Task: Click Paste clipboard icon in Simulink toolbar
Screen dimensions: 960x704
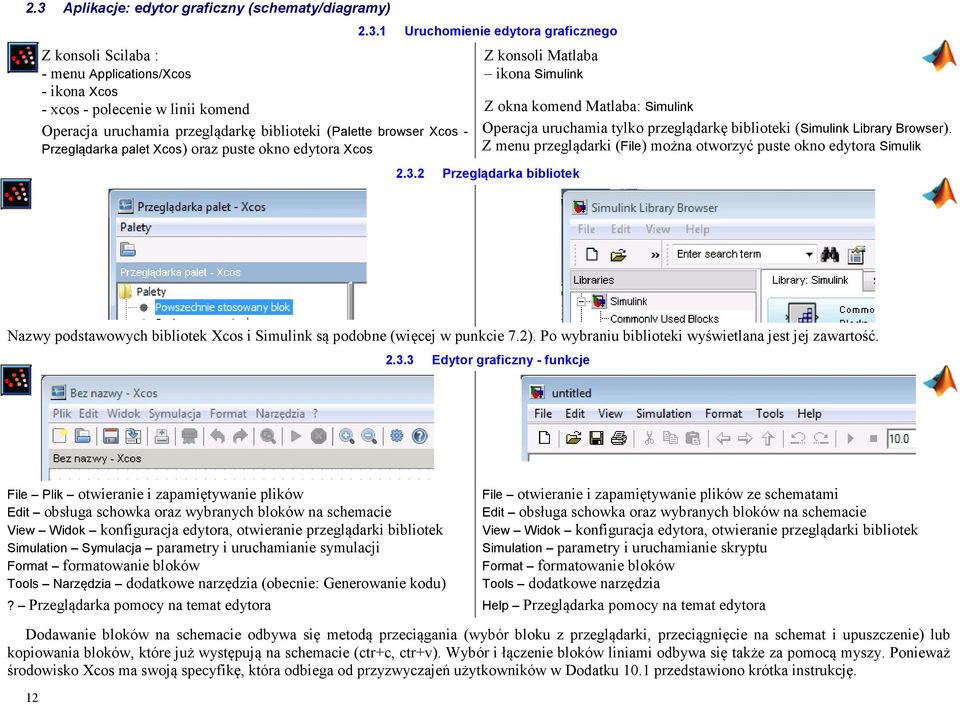Action: tap(693, 438)
